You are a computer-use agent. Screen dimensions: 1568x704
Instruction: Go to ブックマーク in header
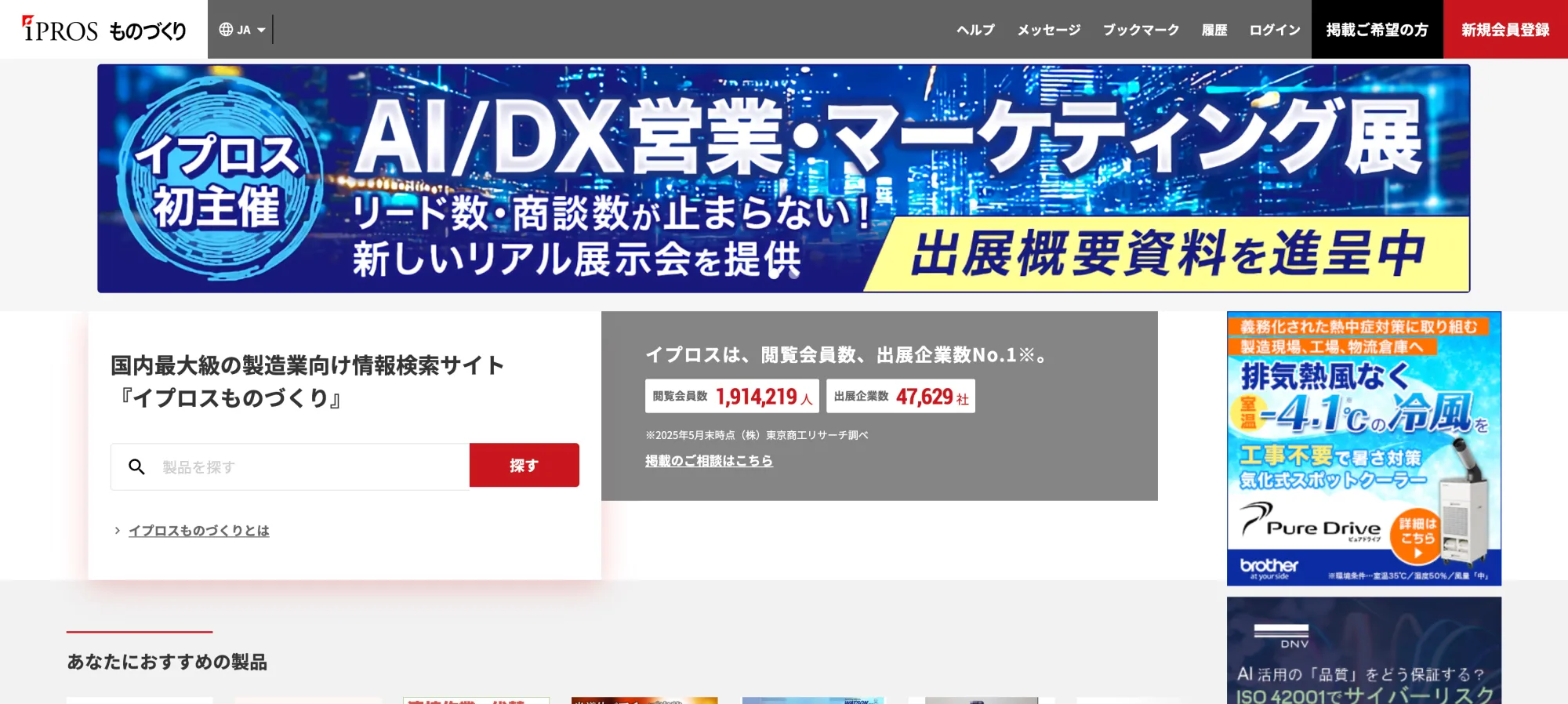click(1141, 30)
